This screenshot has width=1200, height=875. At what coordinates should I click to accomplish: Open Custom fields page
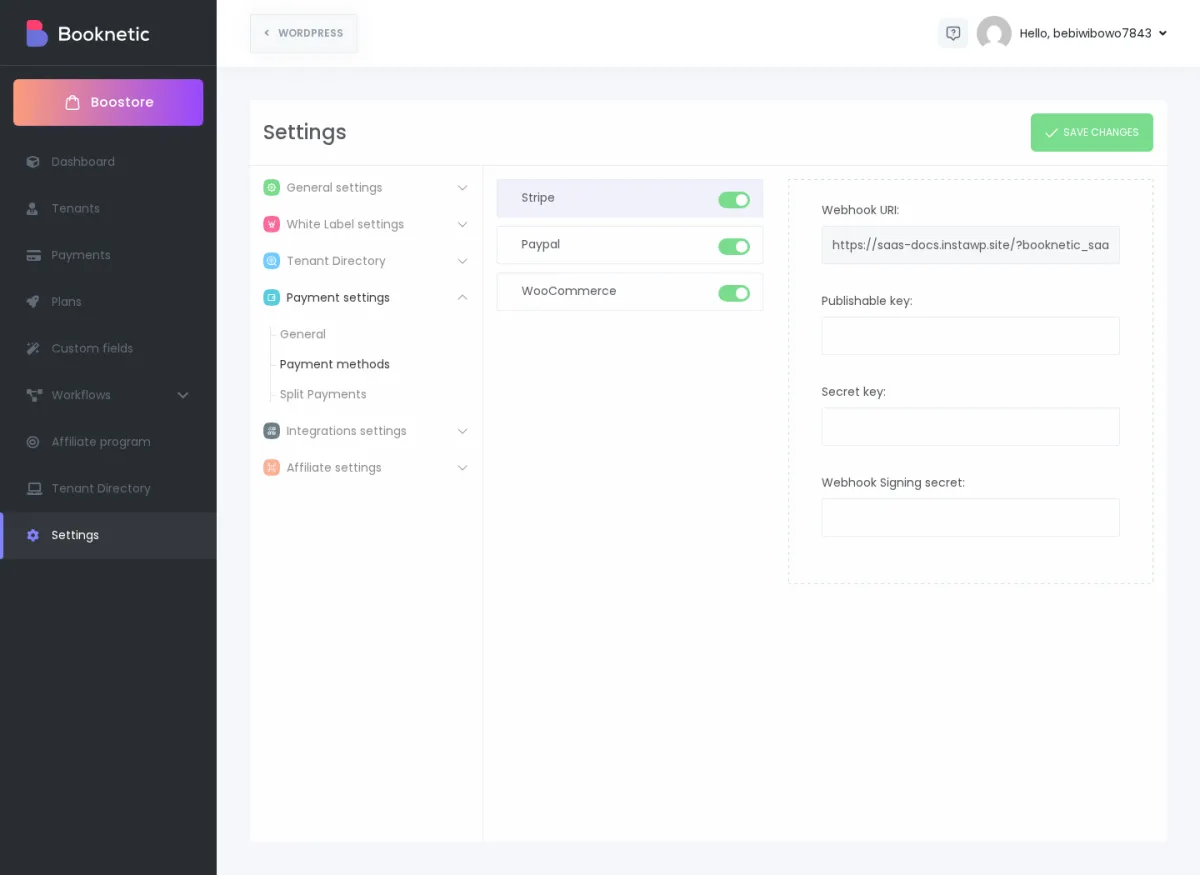click(108, 349)
